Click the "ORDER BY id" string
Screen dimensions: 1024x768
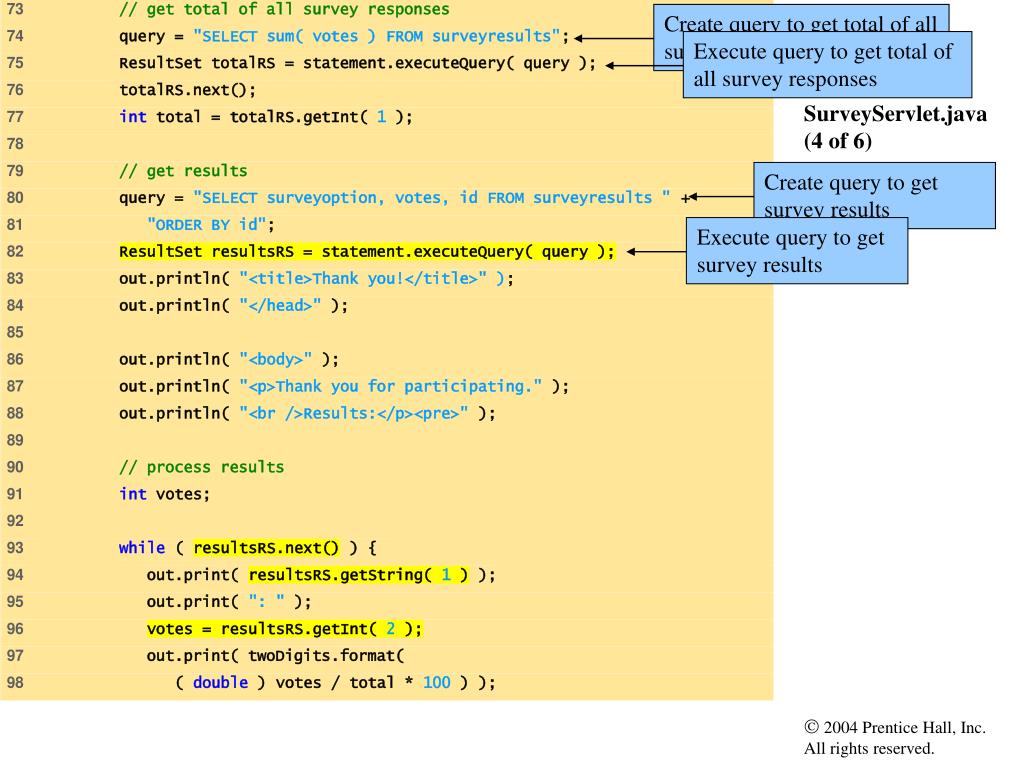[x=207, y=225]
